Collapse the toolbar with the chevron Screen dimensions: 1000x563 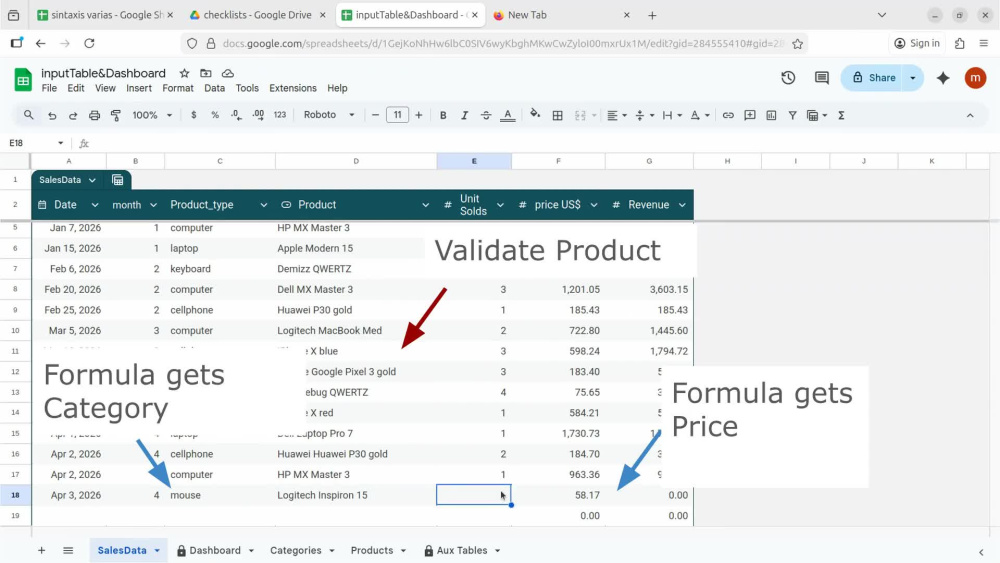pos(970,115)
